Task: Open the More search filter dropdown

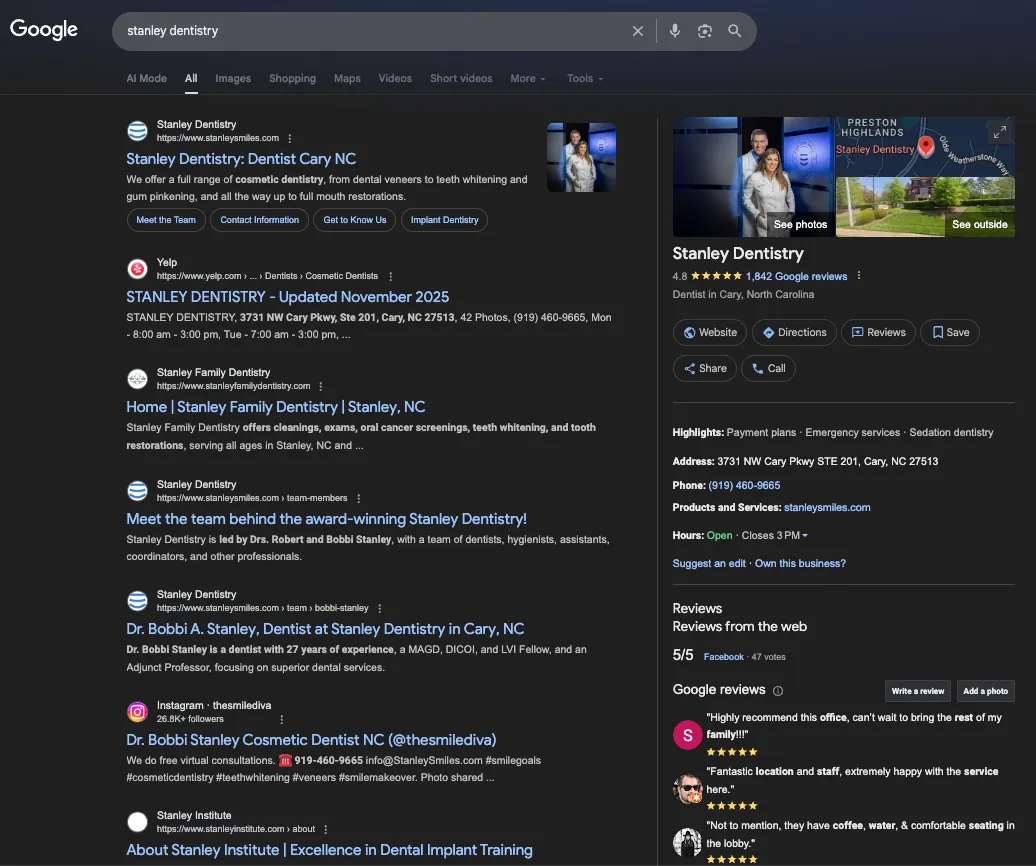Action: pos(527,78)
